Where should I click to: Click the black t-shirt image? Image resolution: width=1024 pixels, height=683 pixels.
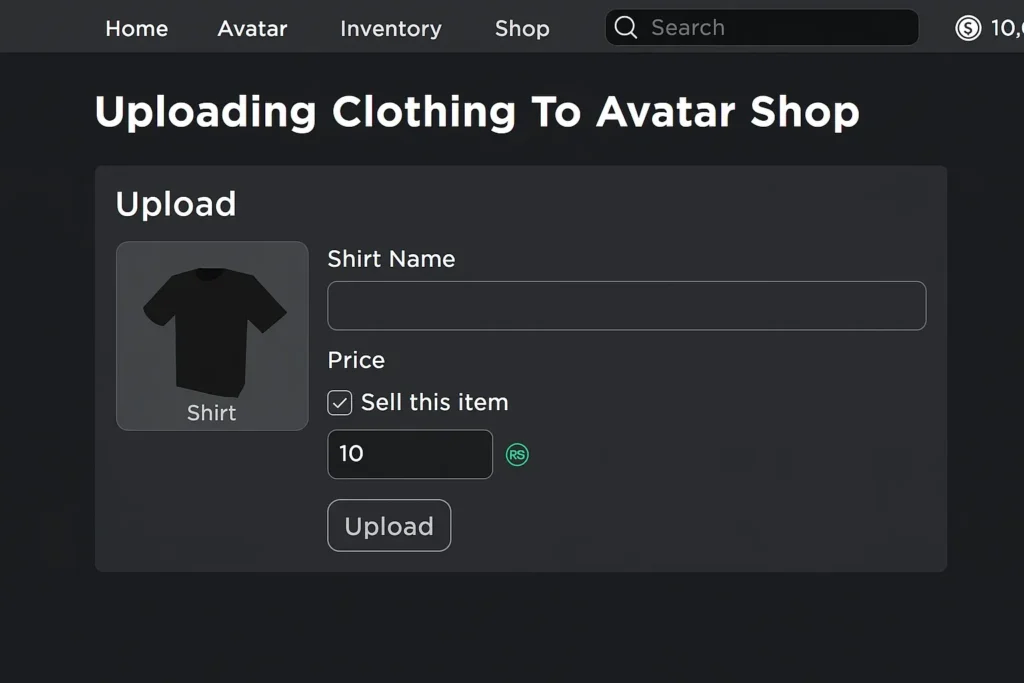tap(213, 330)
